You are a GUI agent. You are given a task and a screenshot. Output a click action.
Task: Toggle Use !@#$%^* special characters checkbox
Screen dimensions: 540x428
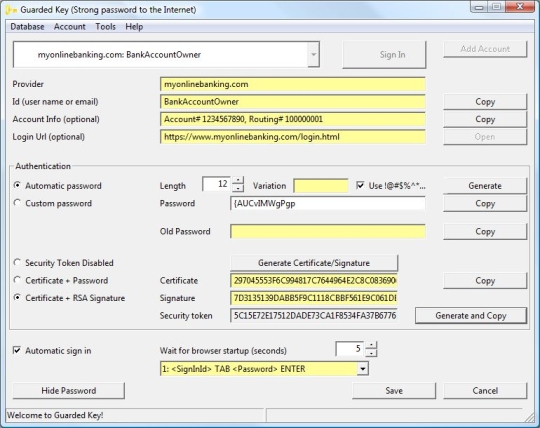[x=360, y=186]
